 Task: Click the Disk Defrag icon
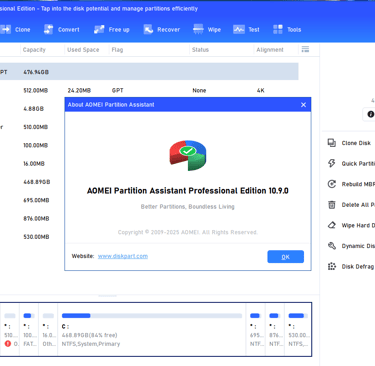332,266
